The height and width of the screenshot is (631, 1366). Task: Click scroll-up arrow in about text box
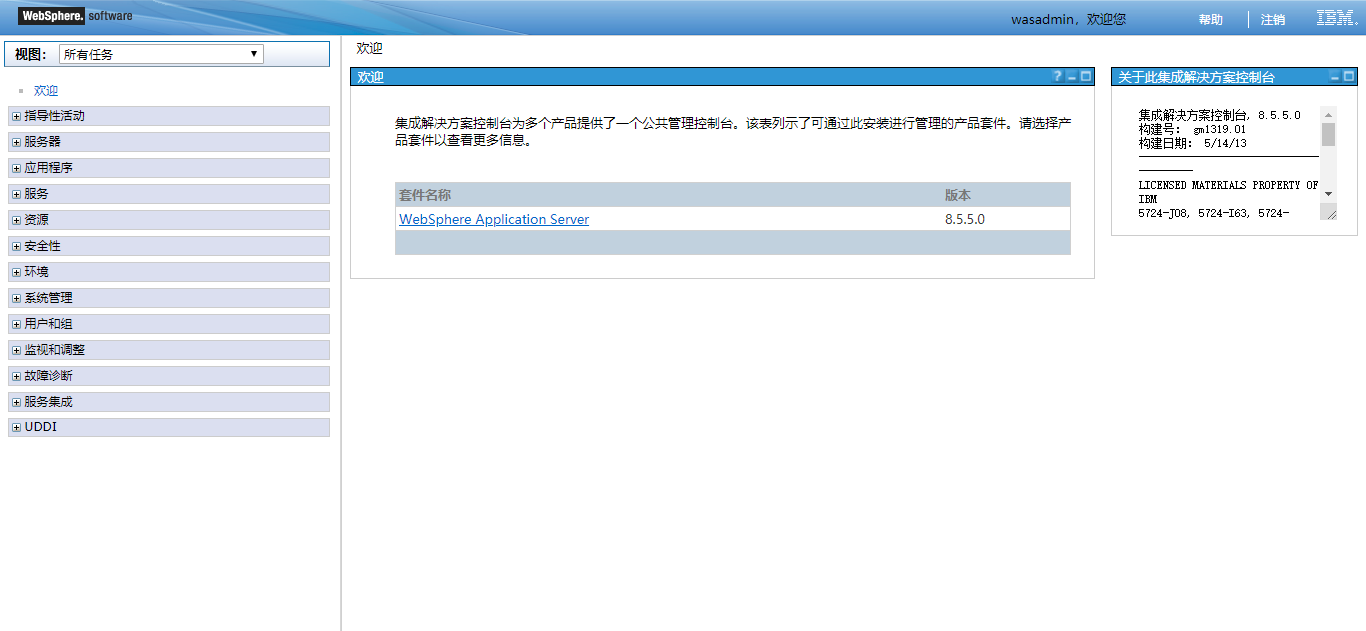[x=1329, y=114]
